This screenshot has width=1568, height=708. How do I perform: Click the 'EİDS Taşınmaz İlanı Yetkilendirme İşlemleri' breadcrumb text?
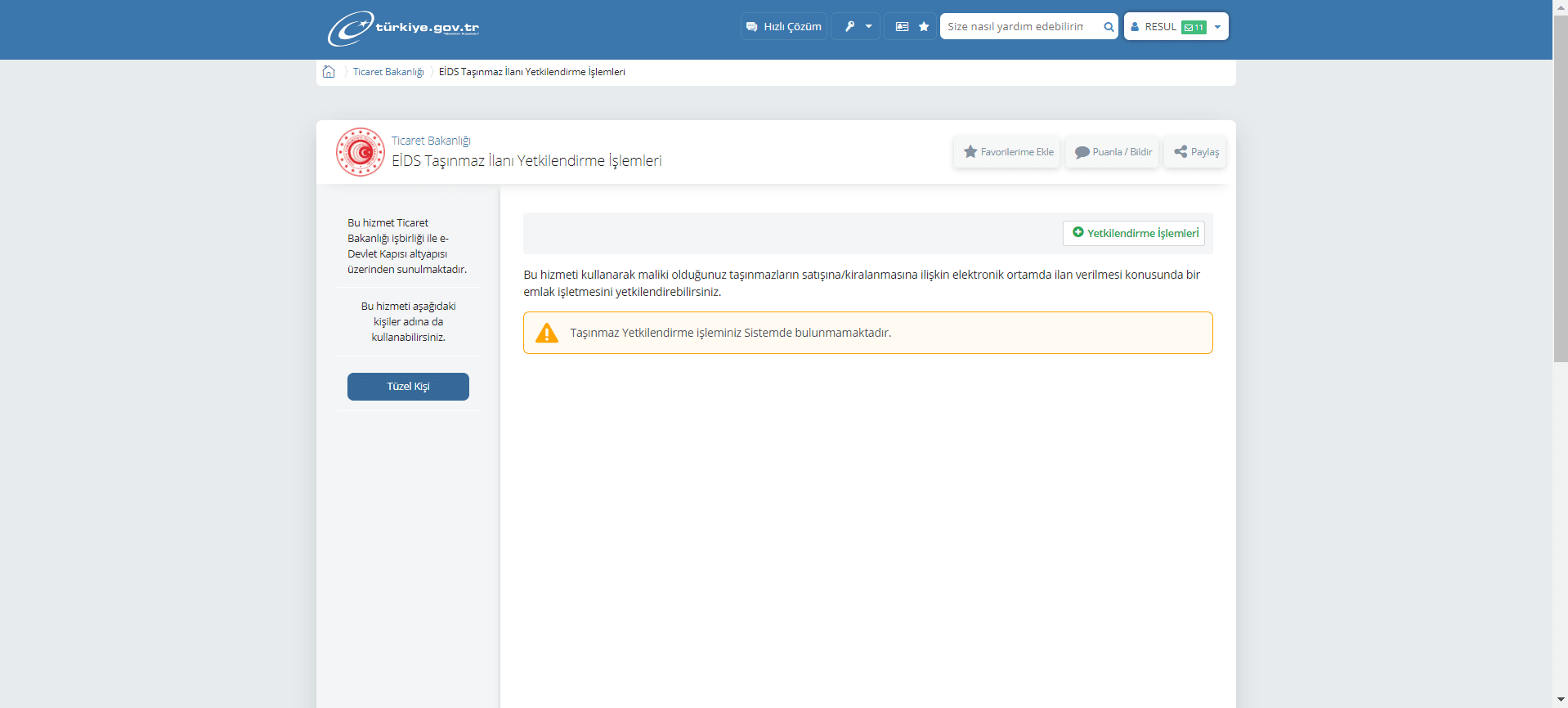click(531, 72)
